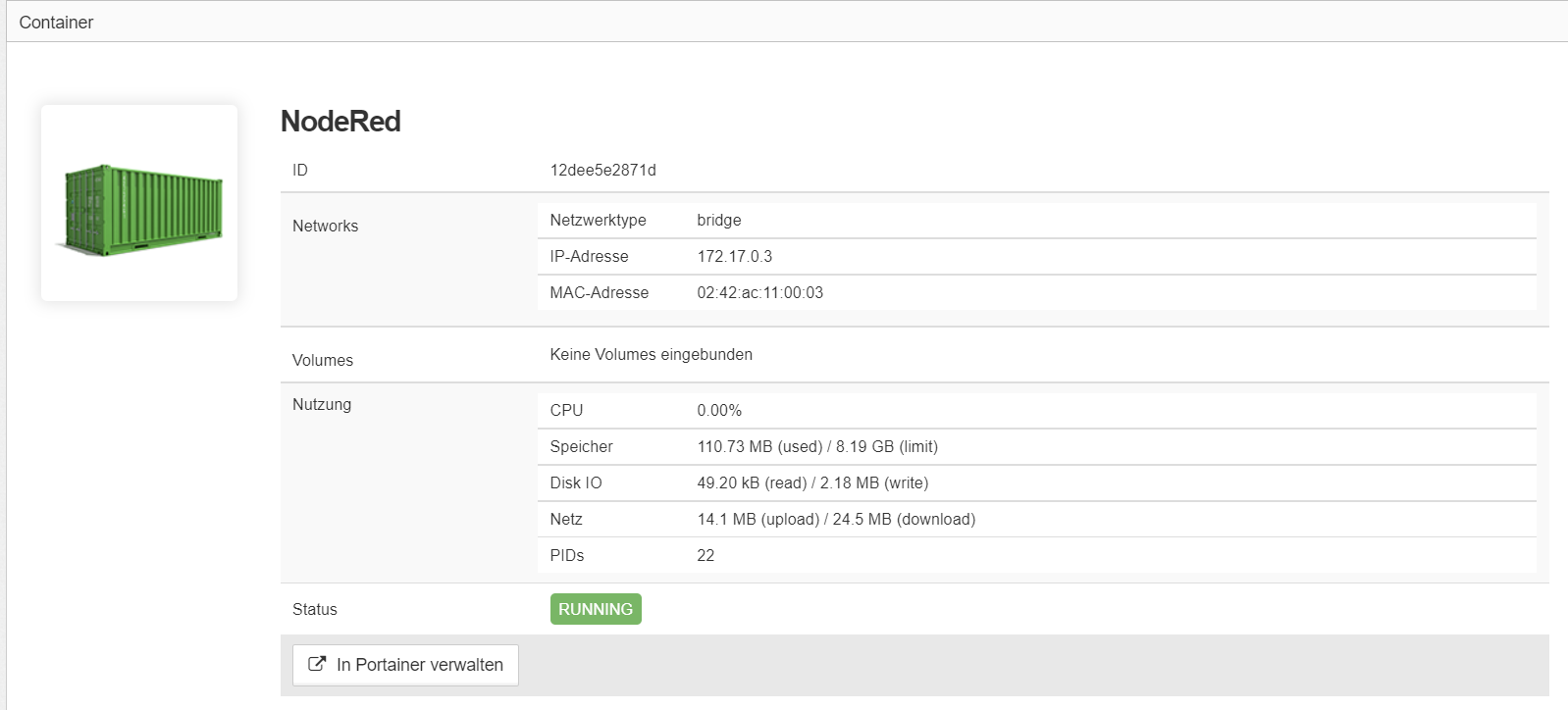The height and width of the screenshot is (710, 1568).
Task: Click the Volumes row label
Action: [322, 361]
